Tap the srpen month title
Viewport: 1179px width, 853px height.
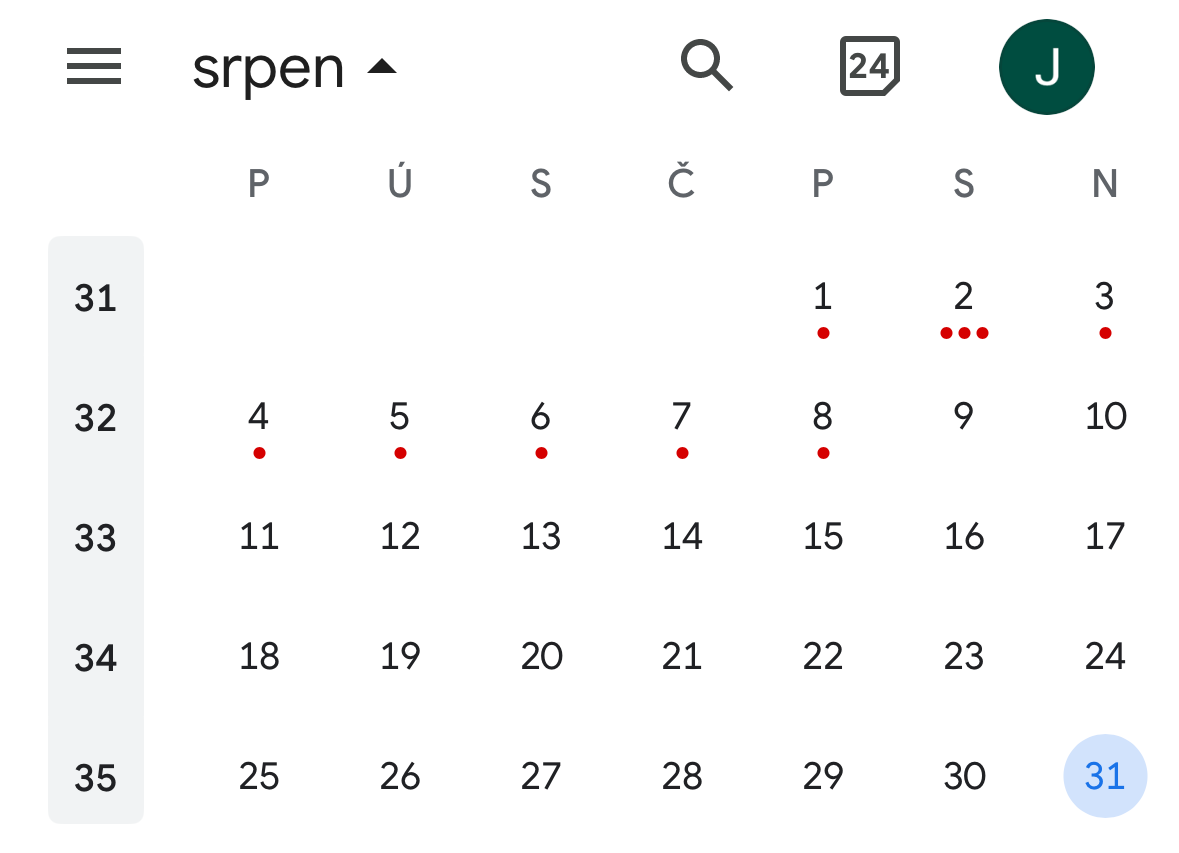(268, 70)
